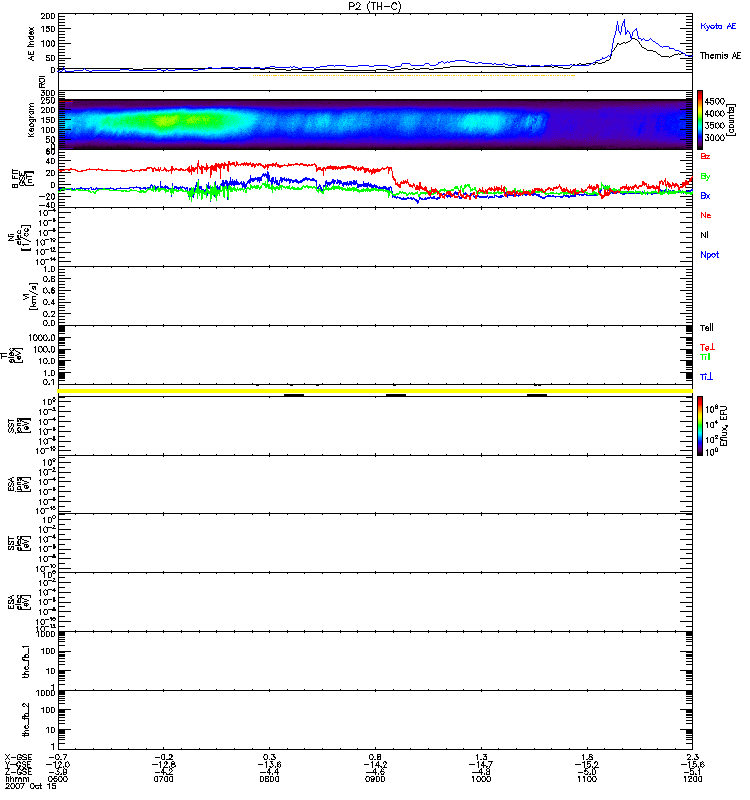Click the red Te perpendicular legend label
This screenshot has height=800, width=750.
[x=707, y=347]
